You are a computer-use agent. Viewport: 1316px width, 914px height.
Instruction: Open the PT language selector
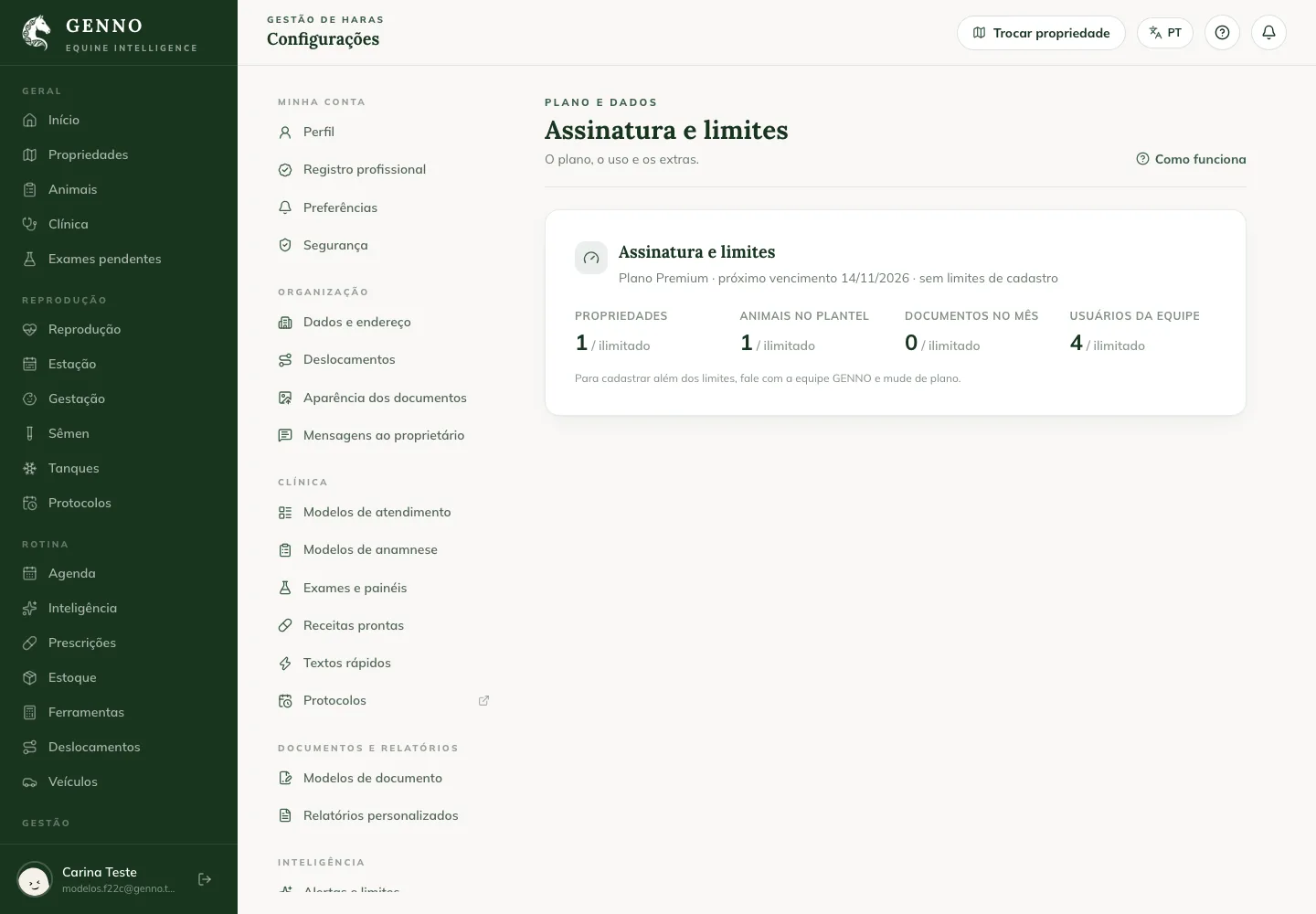click(1165, 33)
